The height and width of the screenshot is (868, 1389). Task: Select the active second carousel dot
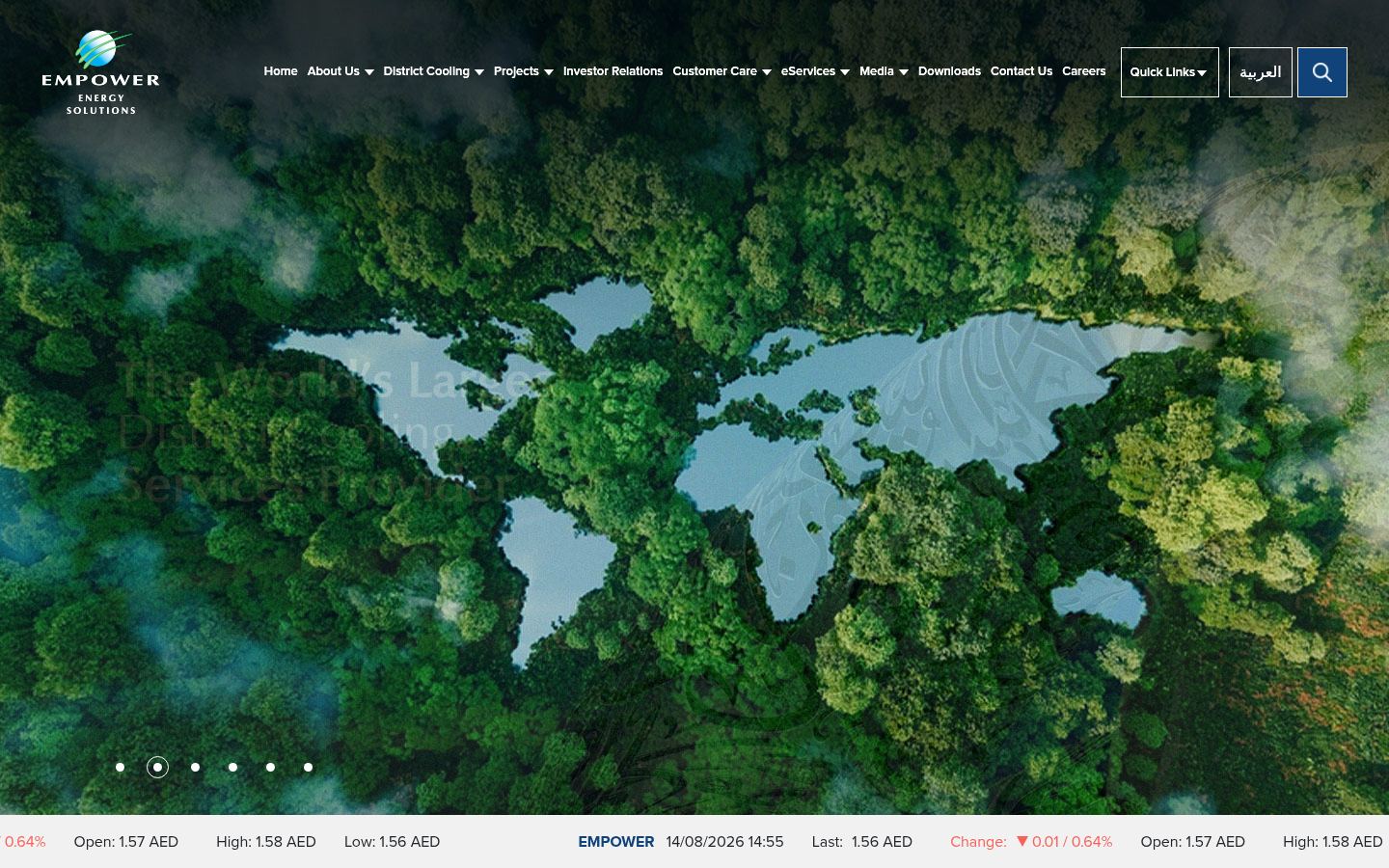(x=157, y=768)
